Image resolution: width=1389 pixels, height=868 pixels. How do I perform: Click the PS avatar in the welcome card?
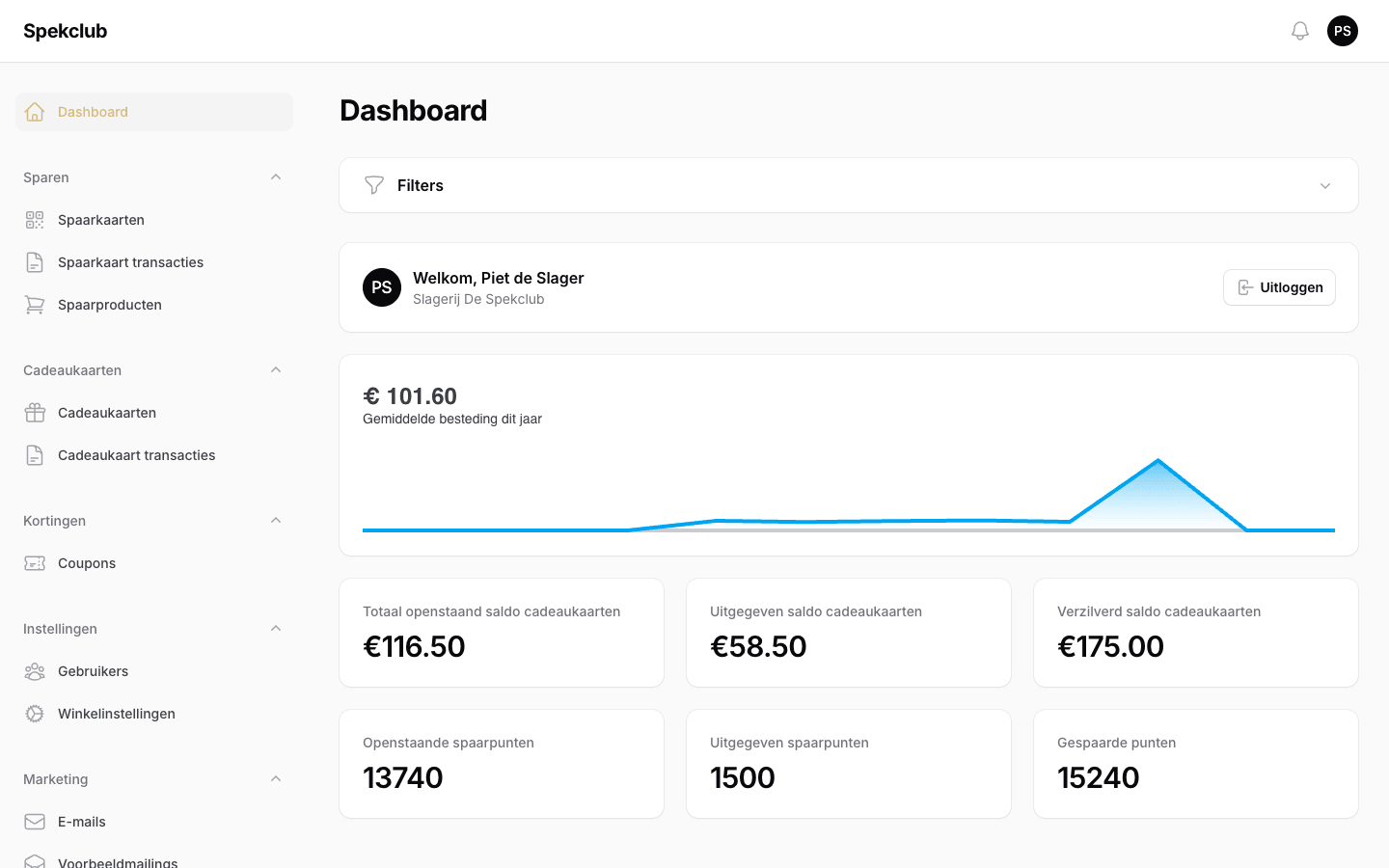point(382,287)
